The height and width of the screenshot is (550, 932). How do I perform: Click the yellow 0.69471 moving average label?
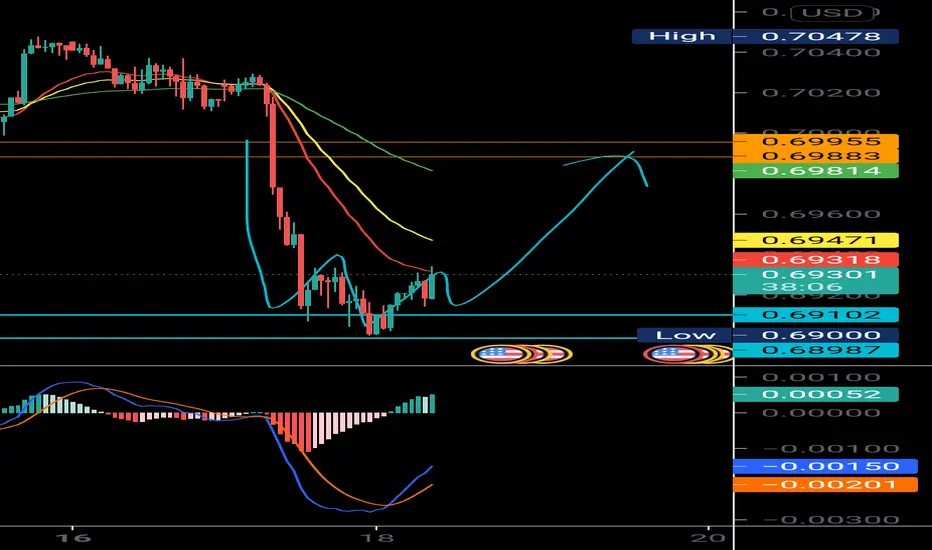click(x=816, y=240)
